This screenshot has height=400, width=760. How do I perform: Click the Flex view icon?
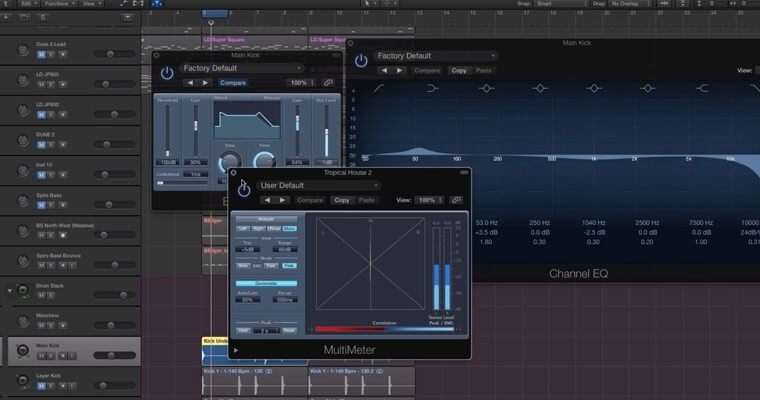[138, 3]
